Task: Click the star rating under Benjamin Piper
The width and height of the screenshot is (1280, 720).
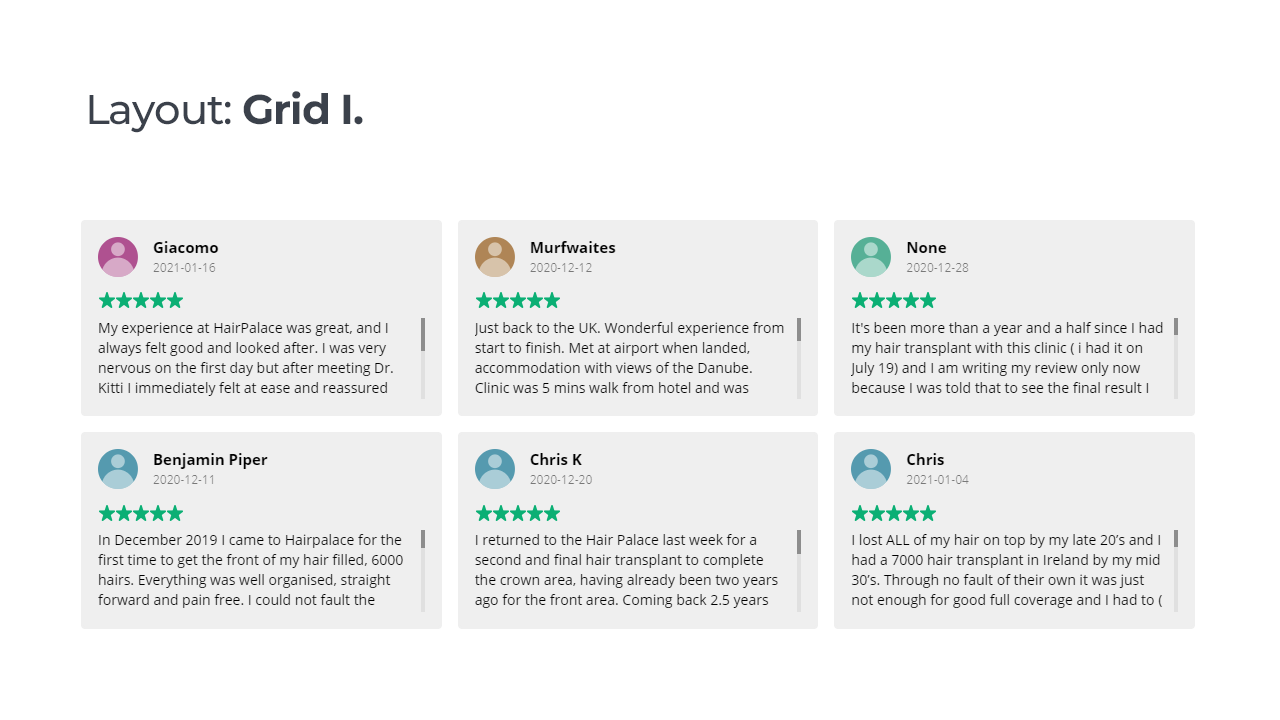Action: 141,513
